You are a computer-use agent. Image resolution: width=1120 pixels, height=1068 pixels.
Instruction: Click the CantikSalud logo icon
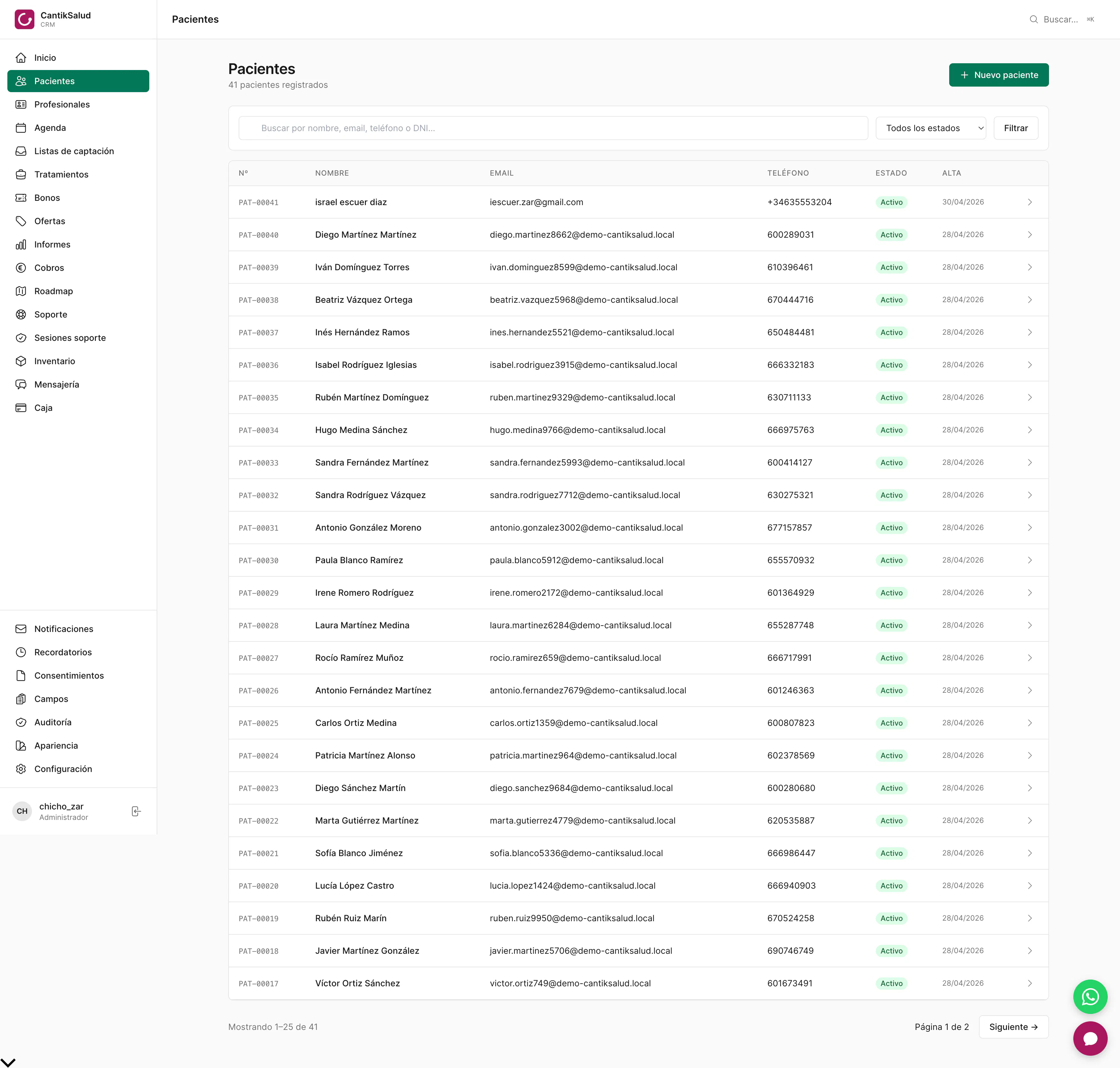tap(25, 19)
